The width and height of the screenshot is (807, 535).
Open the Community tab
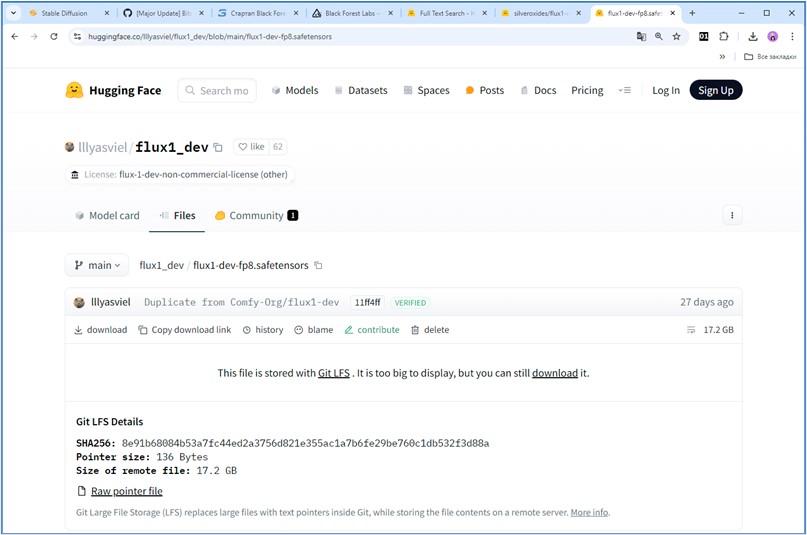click(x=256, y=215)
